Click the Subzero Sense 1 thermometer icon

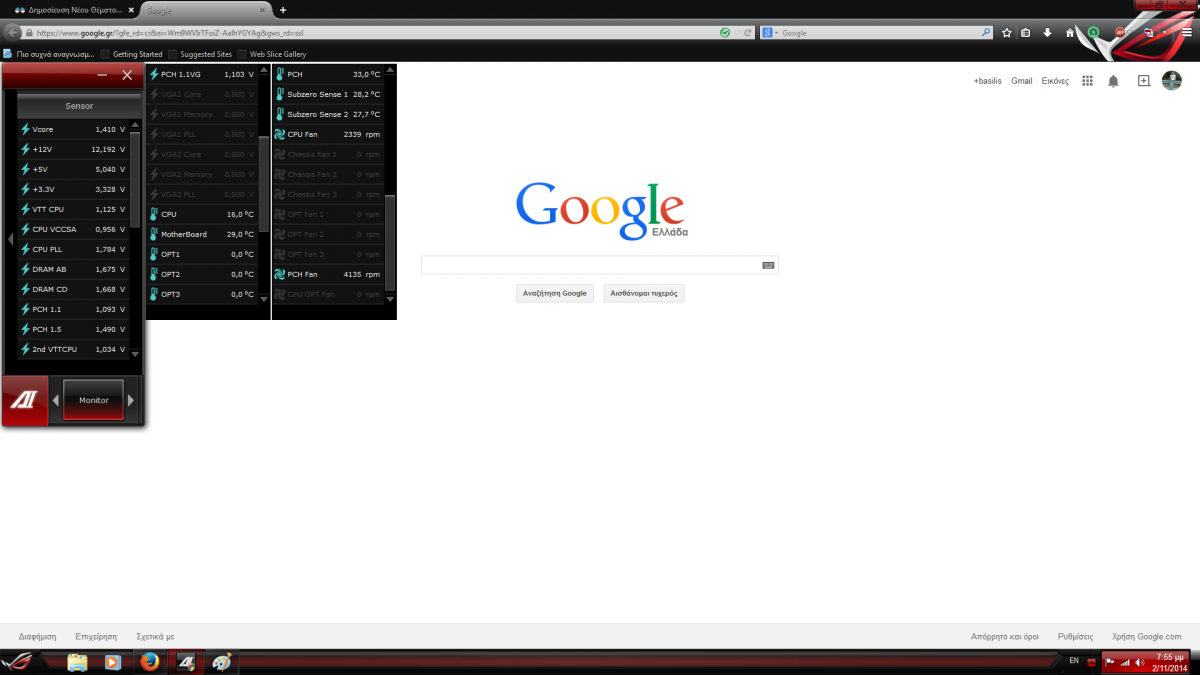(x=280, y=94)
